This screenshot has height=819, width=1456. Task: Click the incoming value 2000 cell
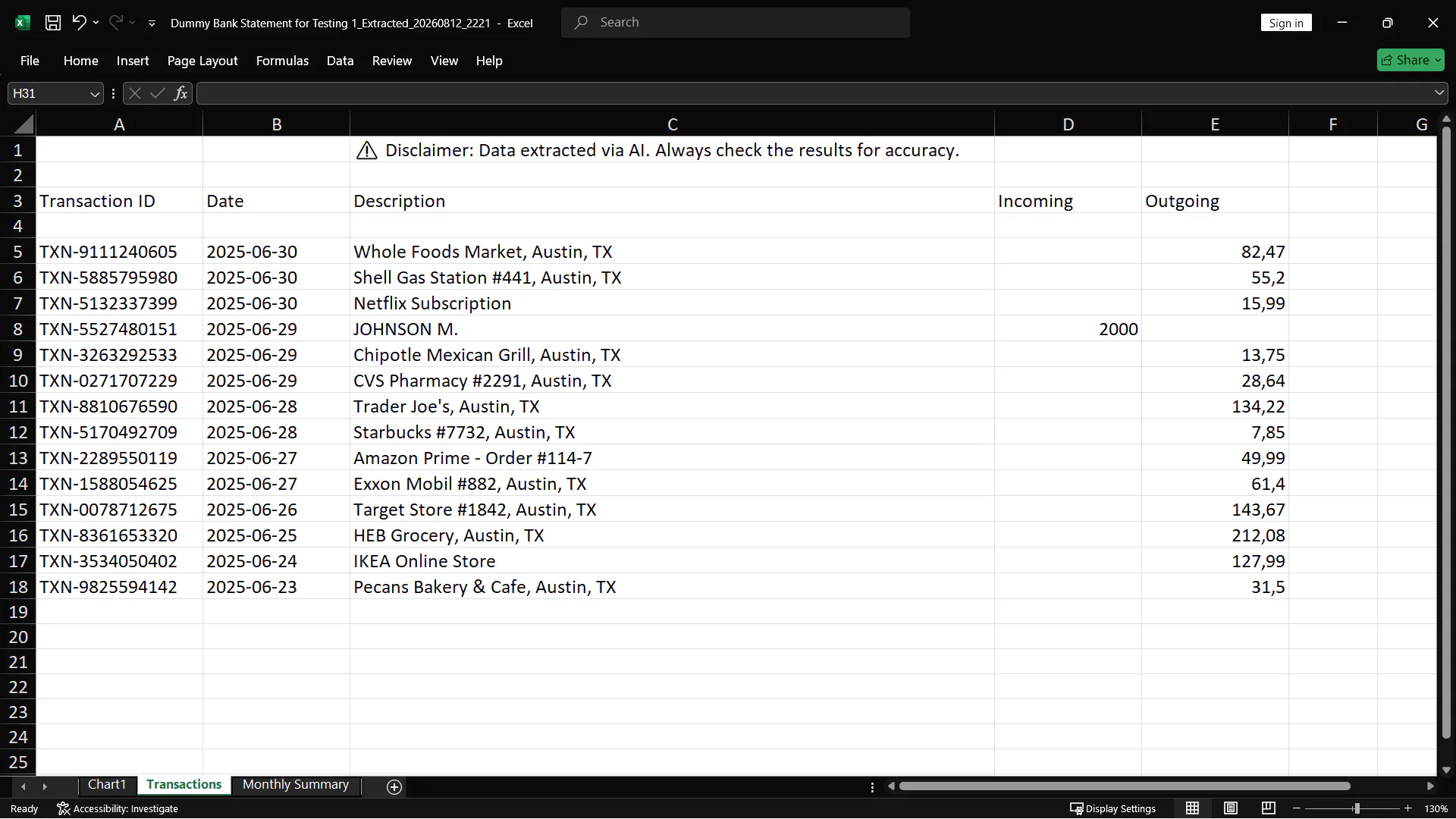click(1068, 329)
